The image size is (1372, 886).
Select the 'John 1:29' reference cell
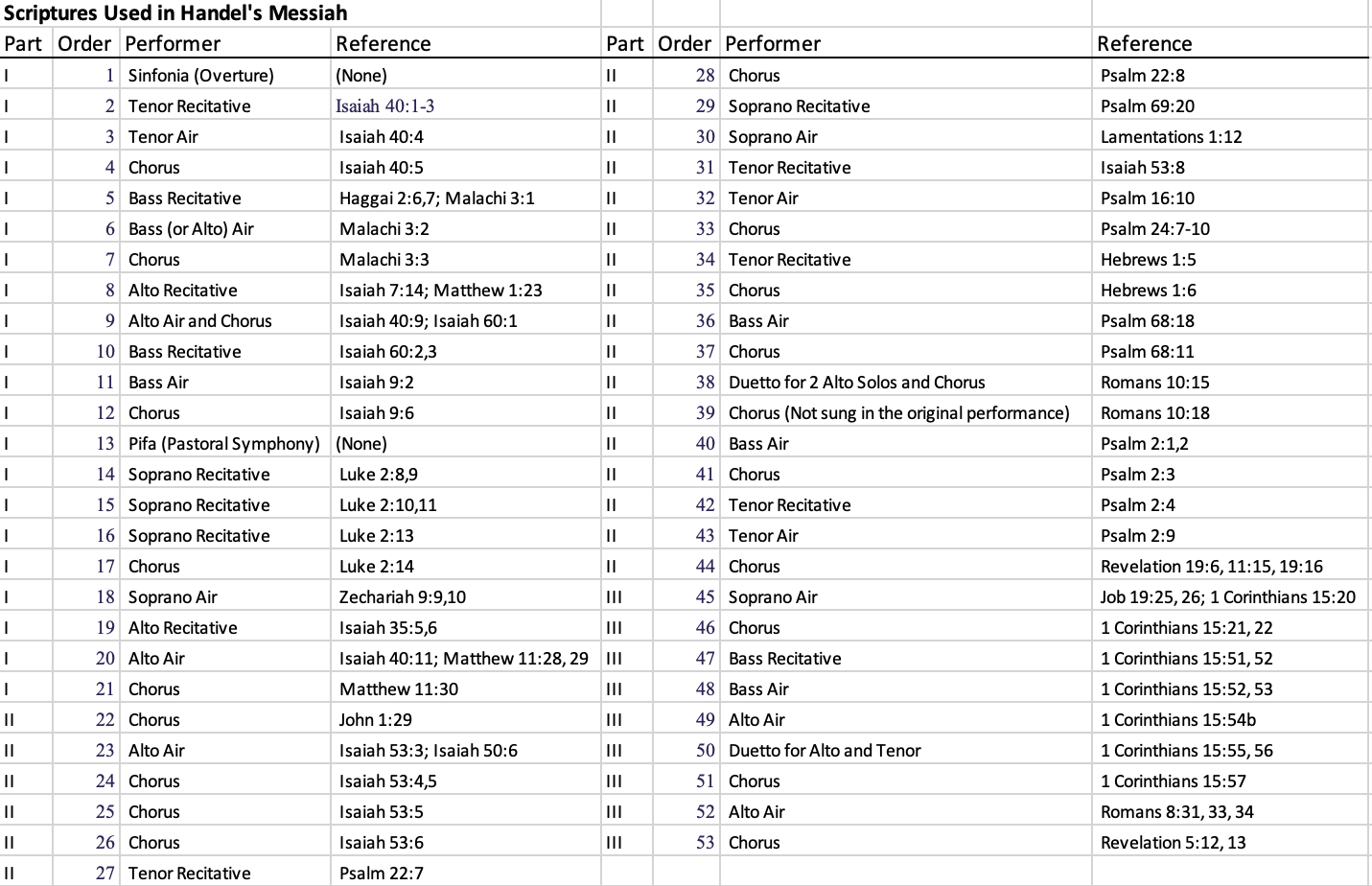[369, 720]
